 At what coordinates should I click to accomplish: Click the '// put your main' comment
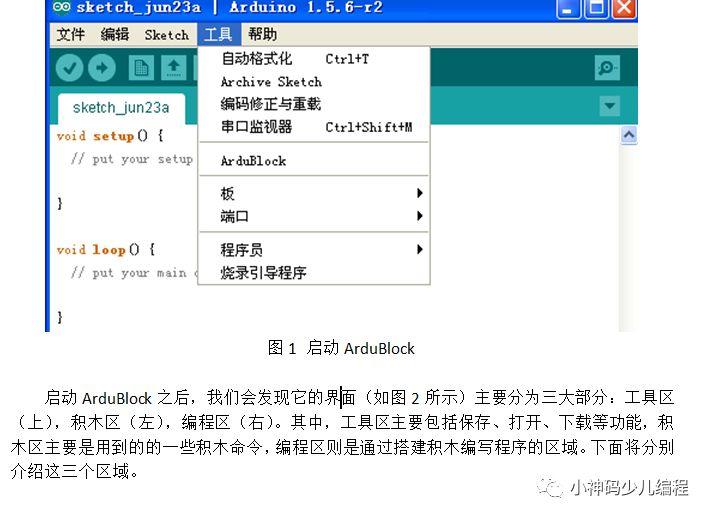point(134,273)
